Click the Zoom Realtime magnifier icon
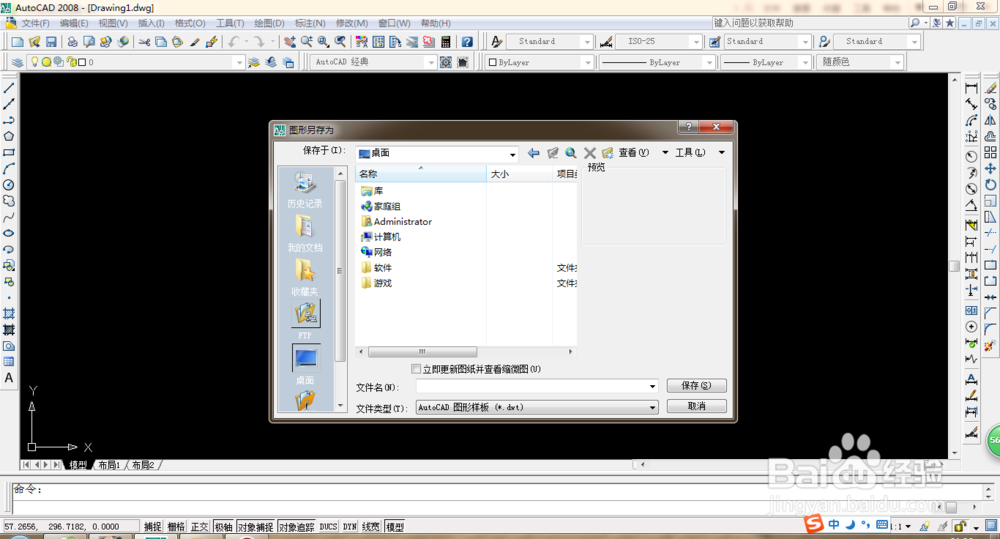This screenshot has width=1000, height=539. (x=307, y=41)
